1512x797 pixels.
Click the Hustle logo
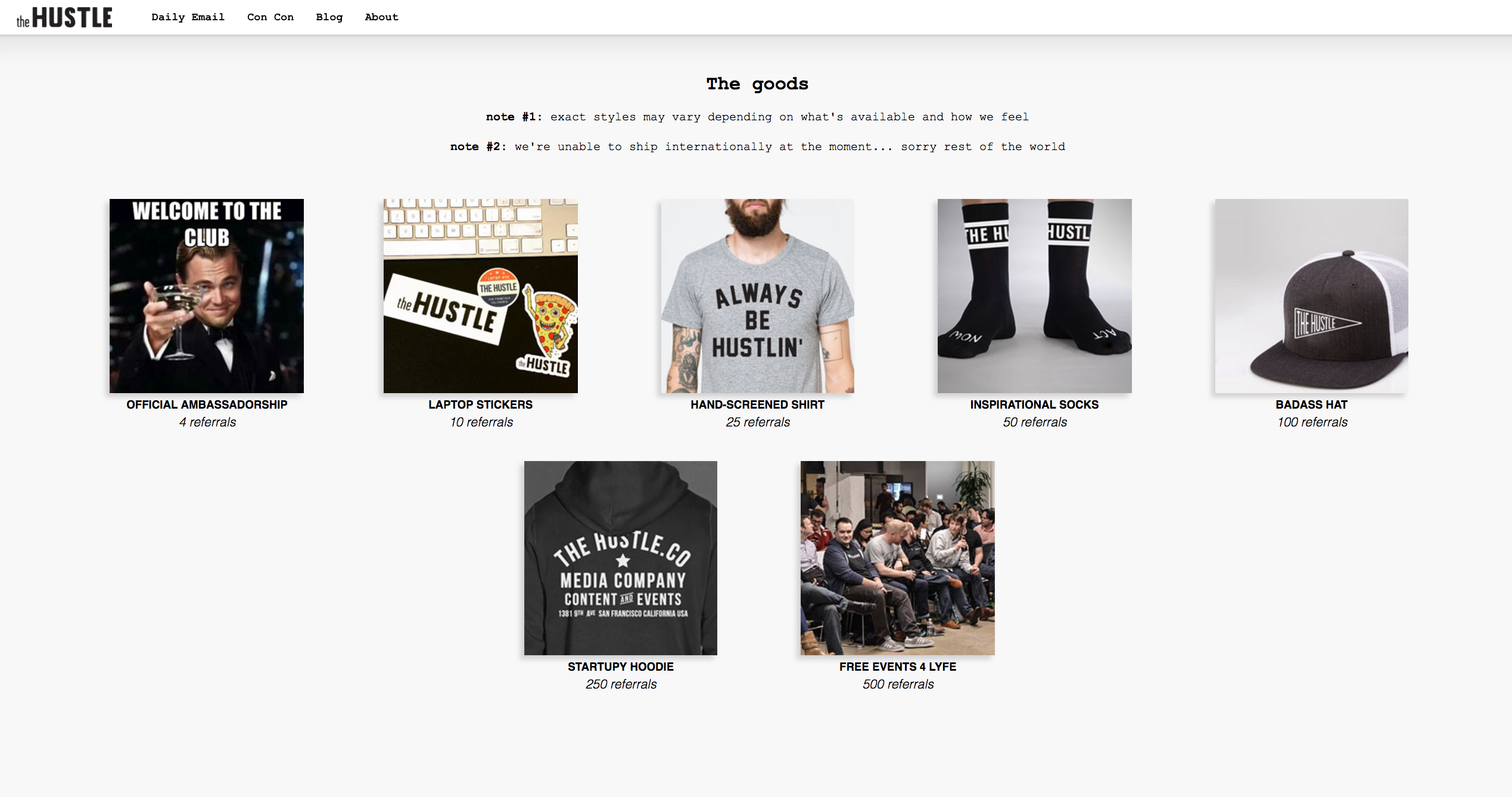point(64,18)
